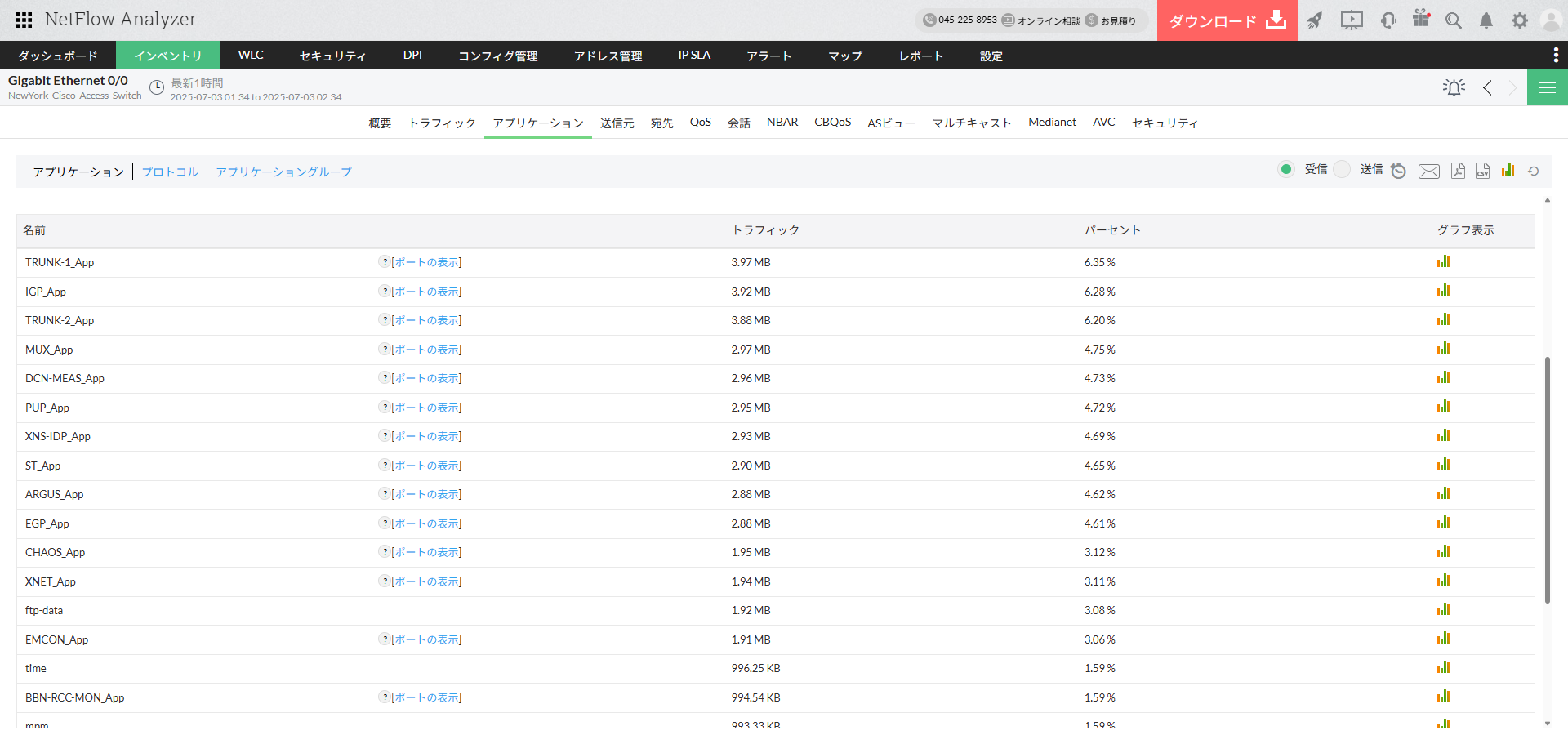
Task: Click the vertical scrollbar of the table
Action: point(1547,479)
